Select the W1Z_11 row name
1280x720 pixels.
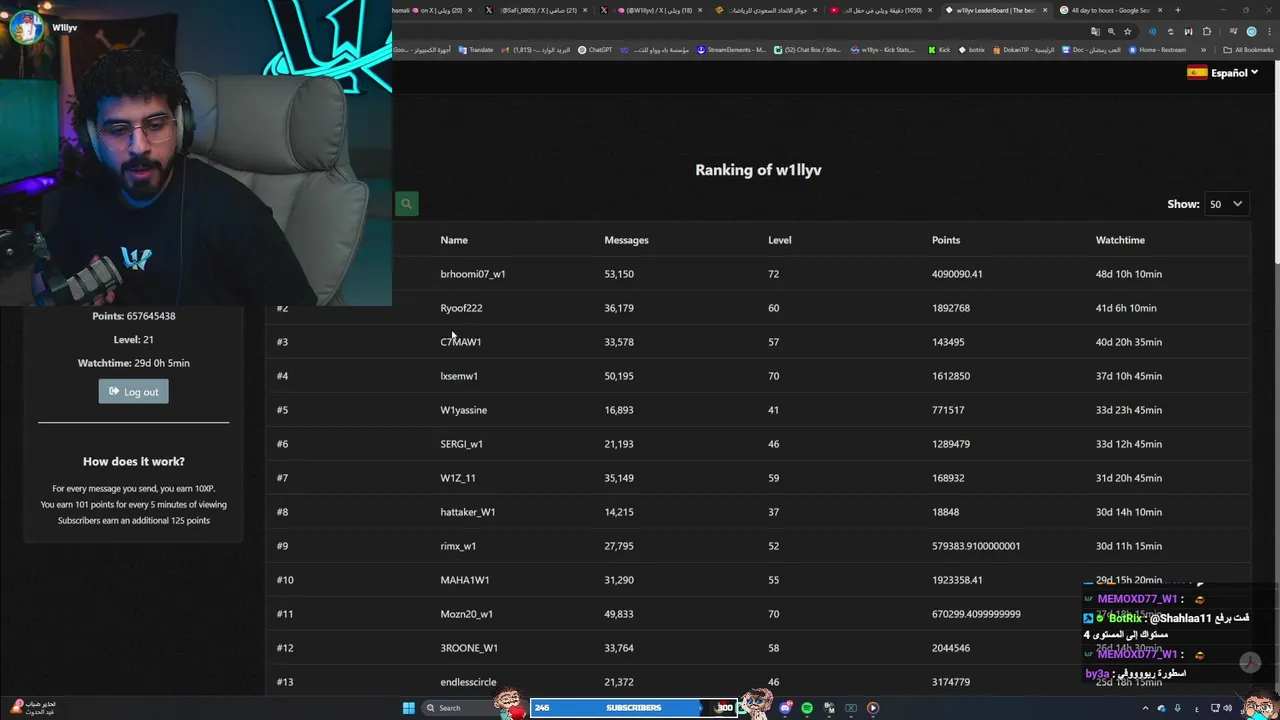[x=457, y=478]
